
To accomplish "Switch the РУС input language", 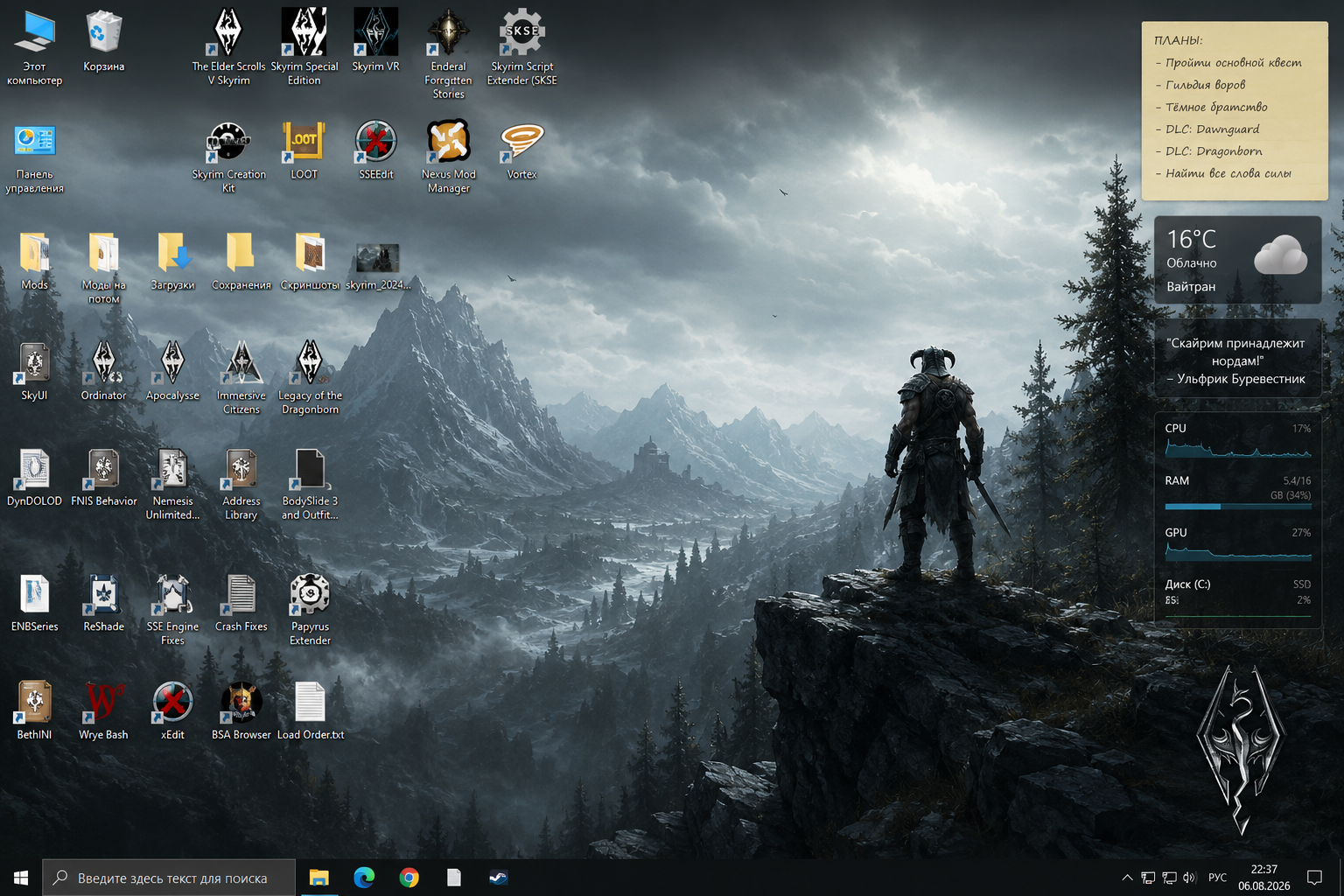I will point(1217,878).
